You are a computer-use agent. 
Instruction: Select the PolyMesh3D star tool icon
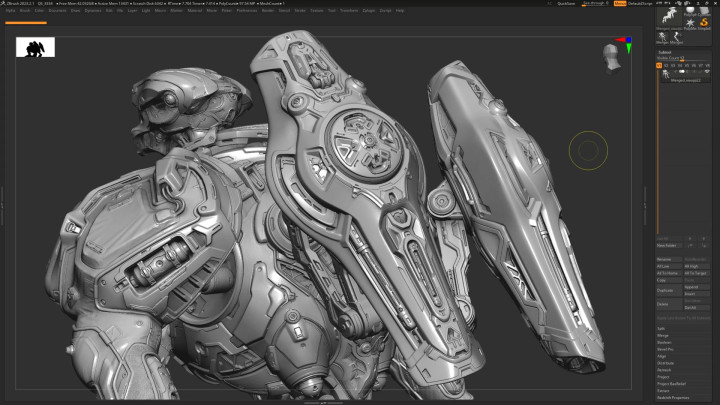pos(689,23)
